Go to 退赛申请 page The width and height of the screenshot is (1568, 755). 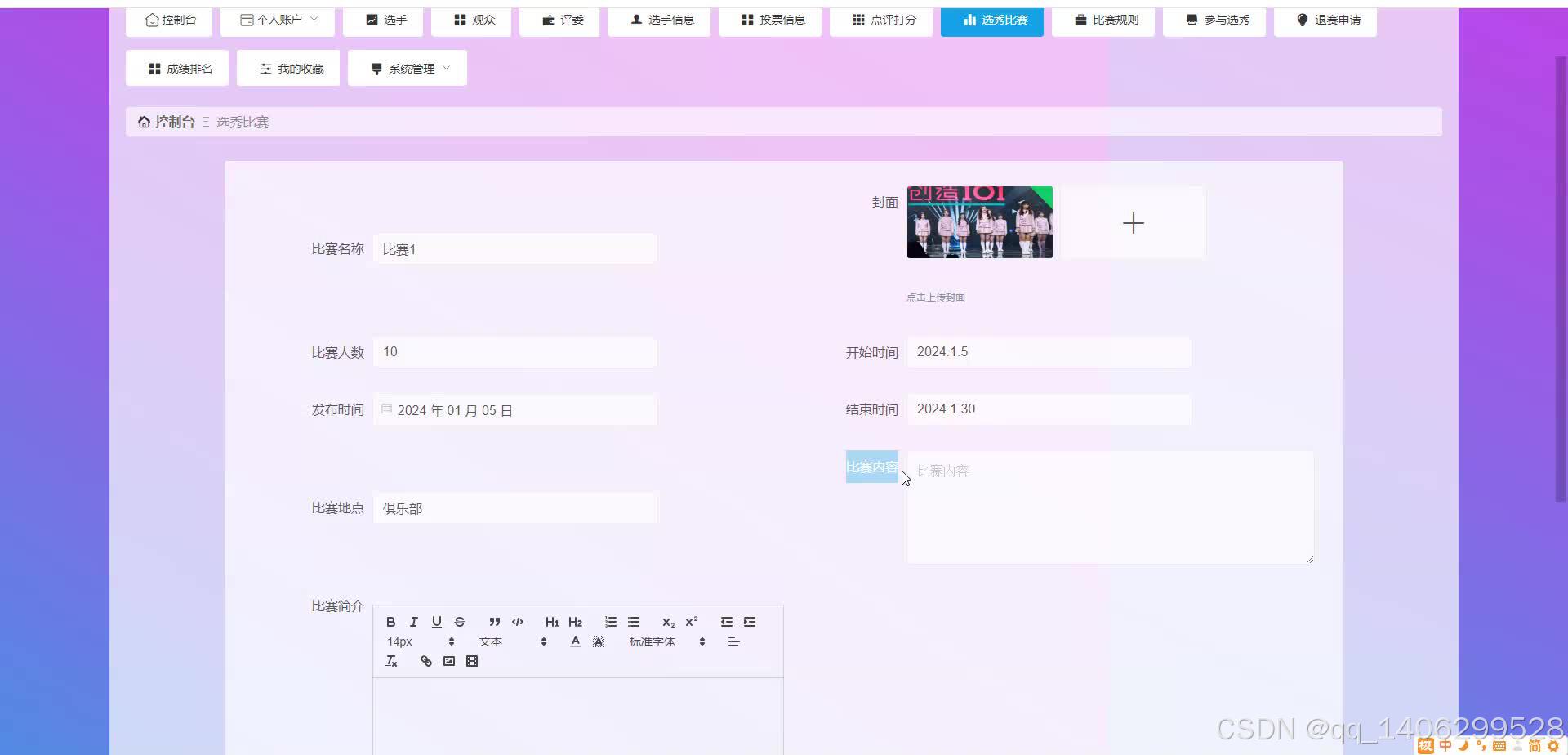(1325, 20)
